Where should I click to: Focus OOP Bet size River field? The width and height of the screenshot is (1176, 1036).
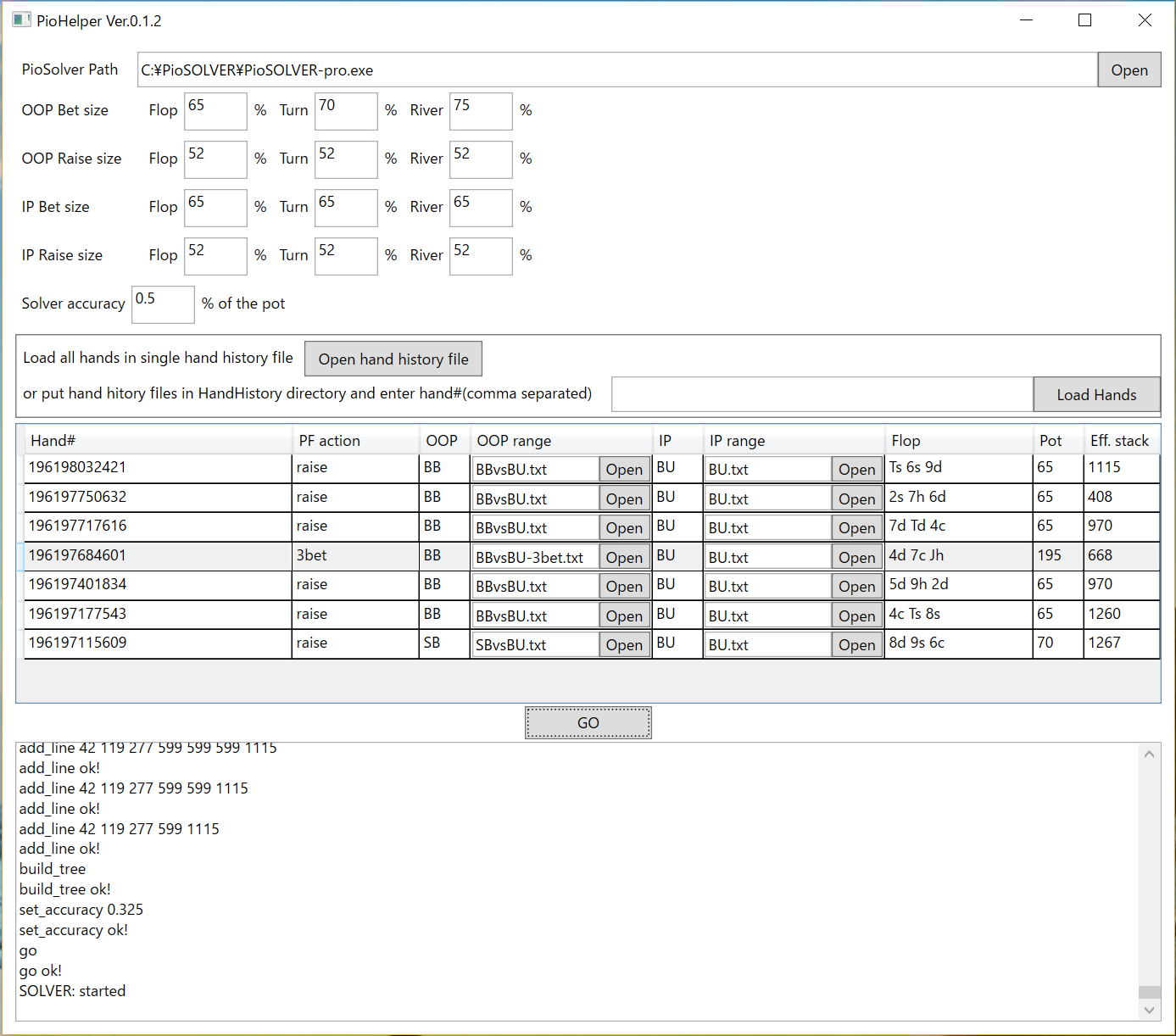tap(481, 111)
